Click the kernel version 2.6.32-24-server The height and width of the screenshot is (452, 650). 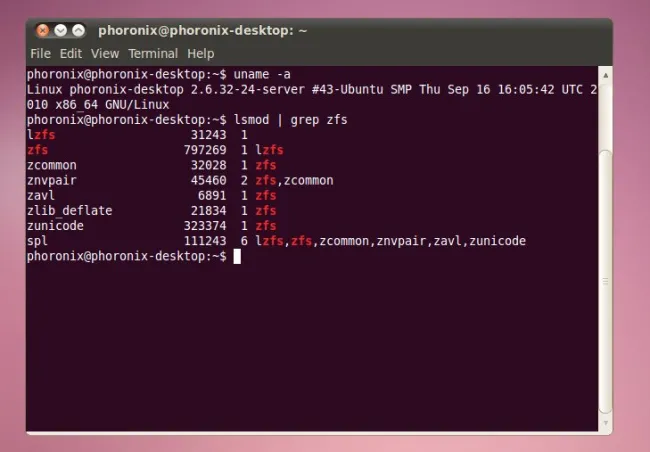tap(248, 90)
